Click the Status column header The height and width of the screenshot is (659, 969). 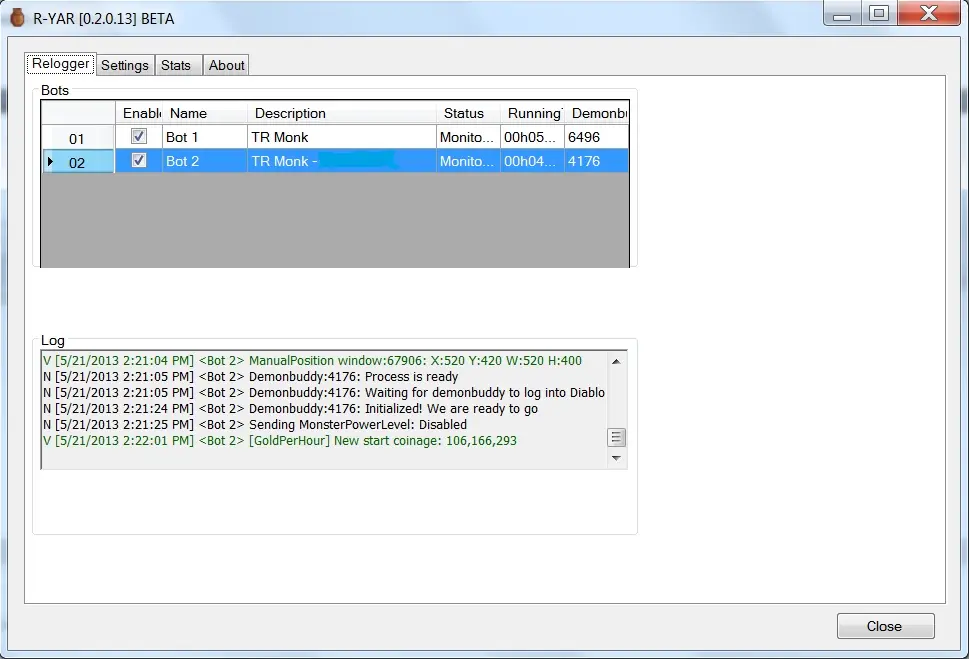pyautogui.click(x=468, y=113)
